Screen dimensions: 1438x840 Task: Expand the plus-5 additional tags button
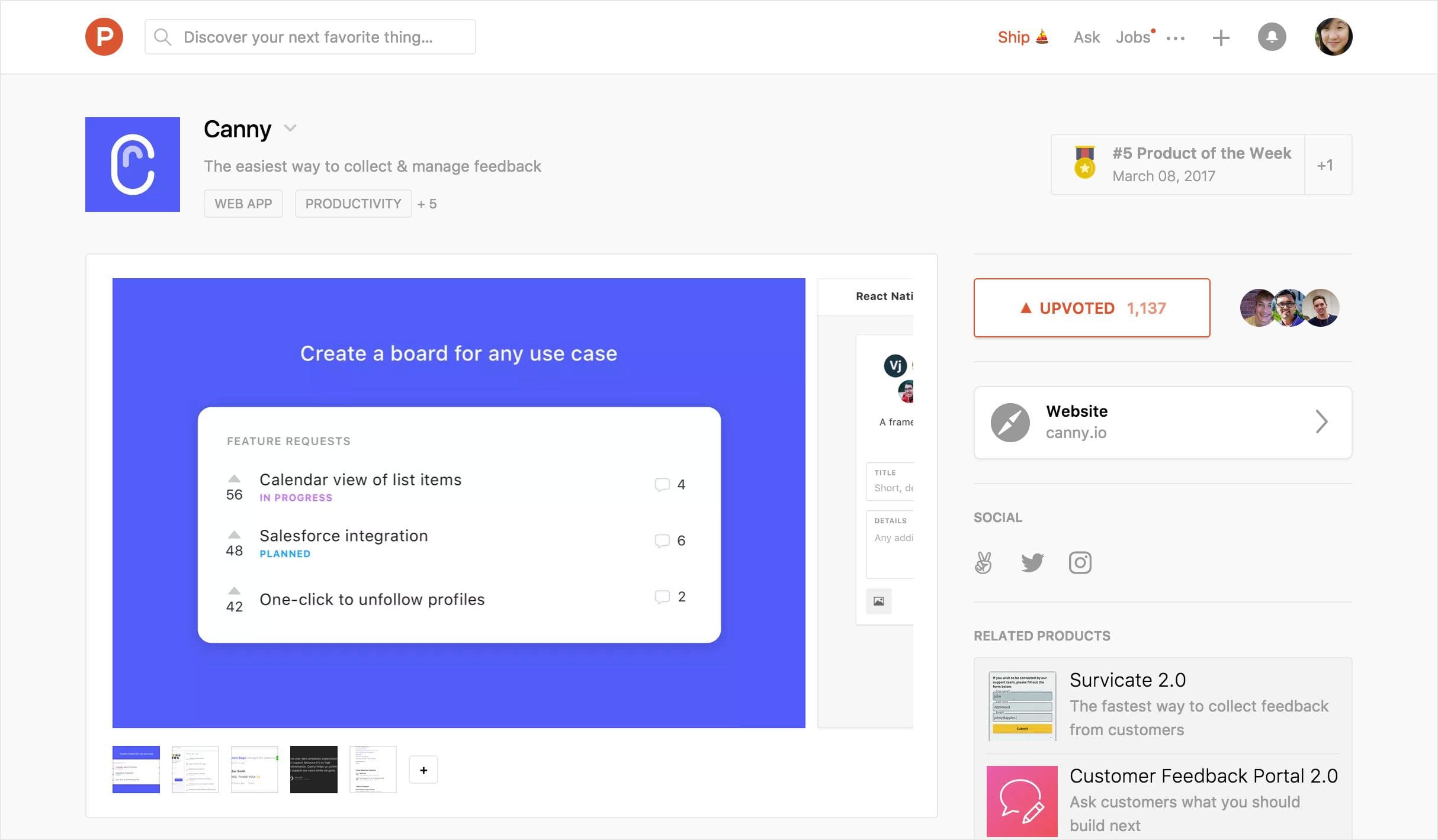coord(427,203)
